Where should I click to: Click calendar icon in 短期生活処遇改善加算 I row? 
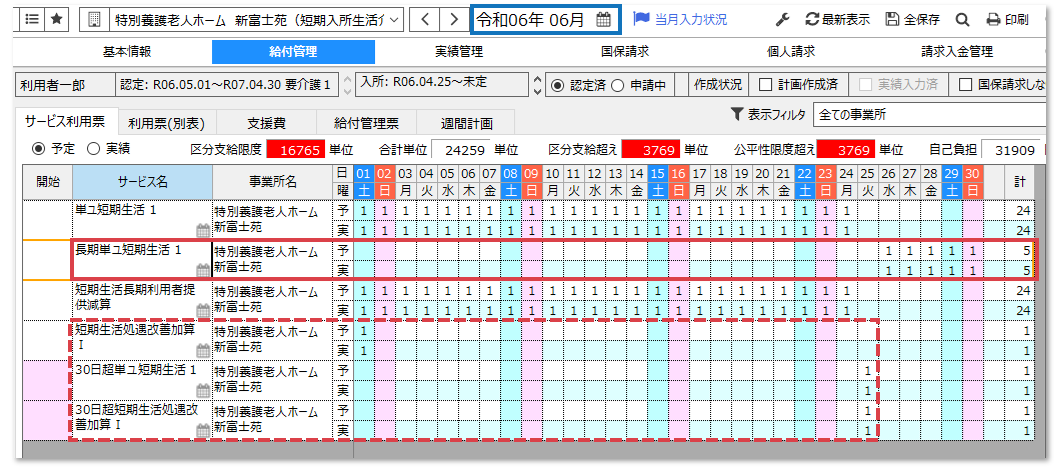coord(203,351)
